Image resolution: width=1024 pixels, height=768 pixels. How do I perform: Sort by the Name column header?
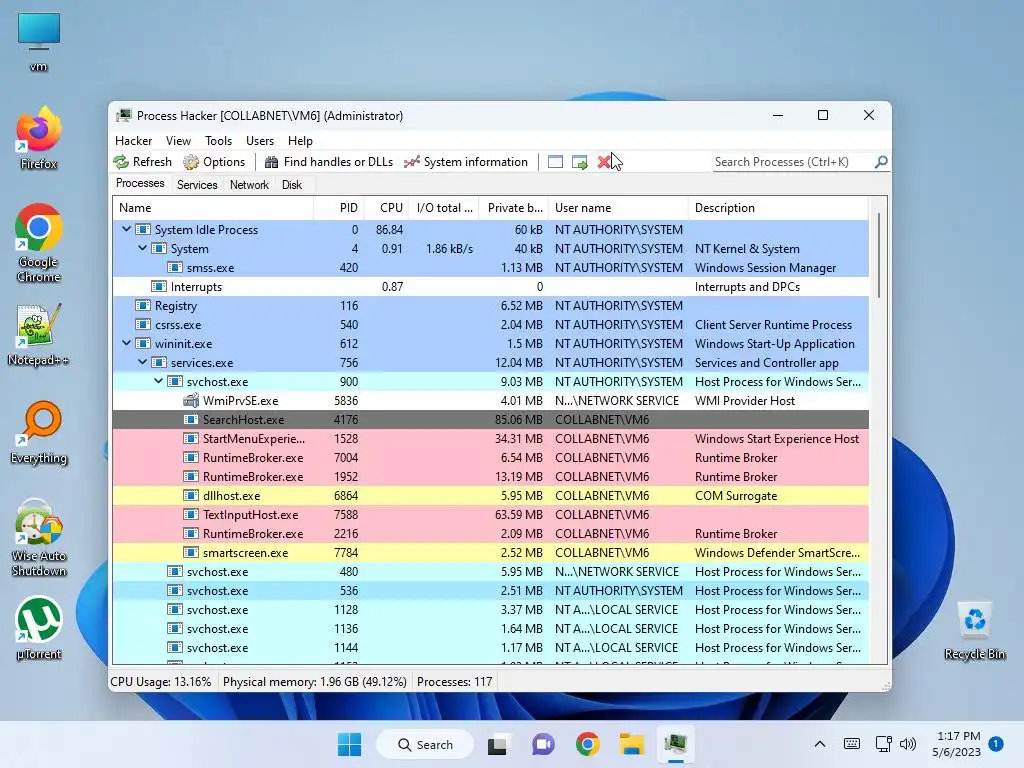[x=213, y=208]
